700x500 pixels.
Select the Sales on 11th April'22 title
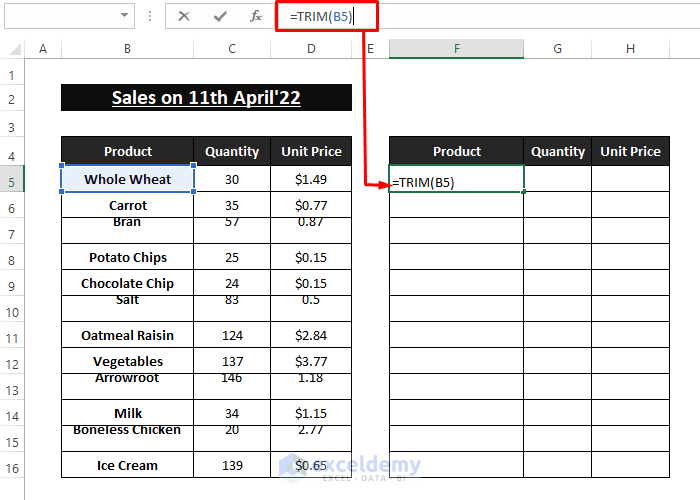206,98
